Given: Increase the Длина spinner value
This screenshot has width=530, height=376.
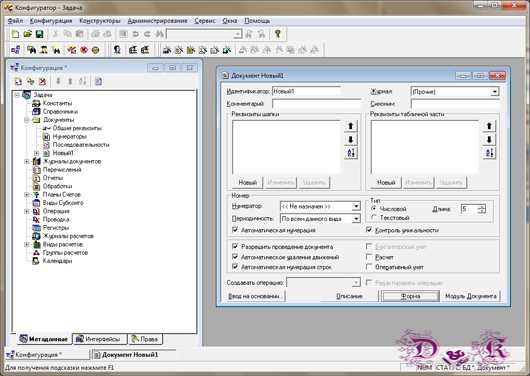Looking at the screenshot, I should pyautogui.click(x=482, y=207).
